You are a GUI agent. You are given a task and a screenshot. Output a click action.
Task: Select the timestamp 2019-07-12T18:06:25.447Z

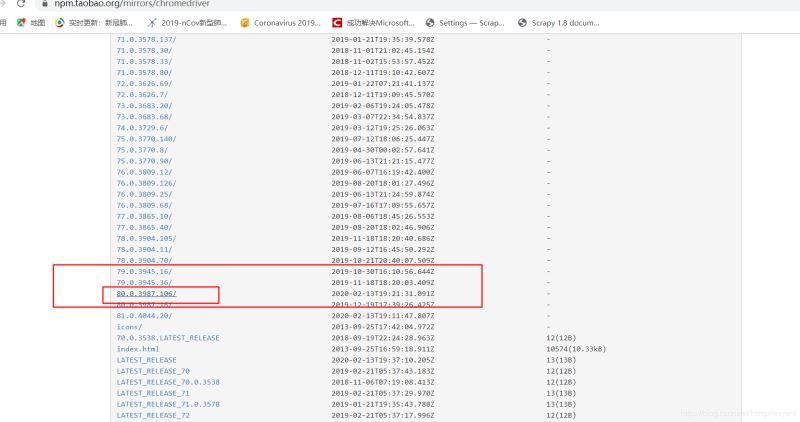[x=383, y=139]
